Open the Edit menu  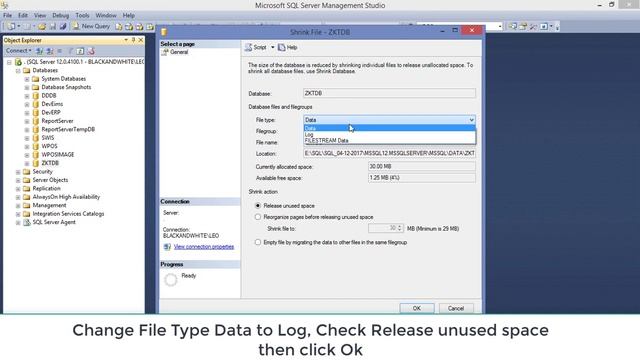coord(23,16)
